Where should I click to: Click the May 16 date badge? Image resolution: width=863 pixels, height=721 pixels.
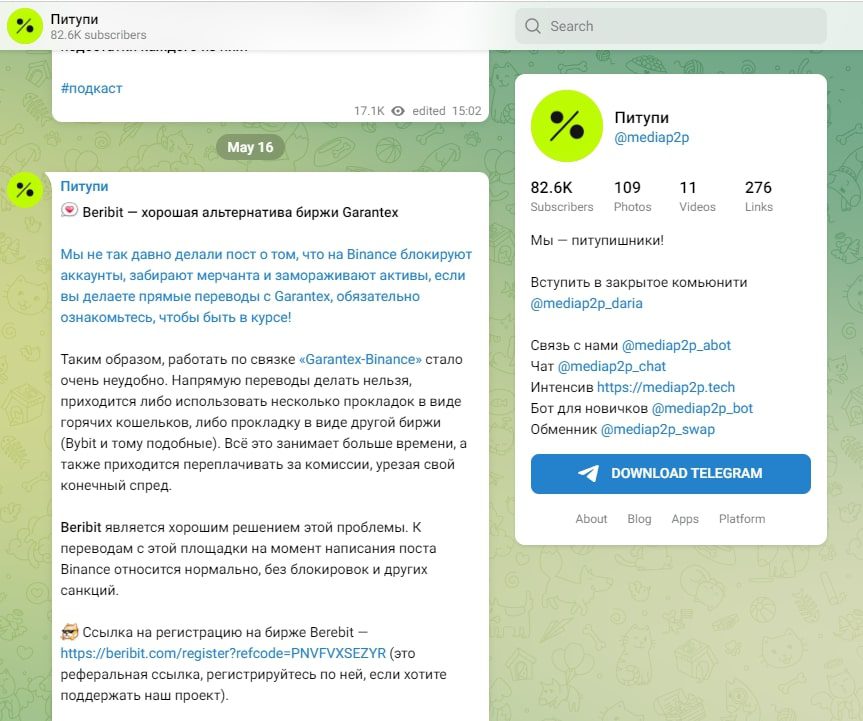(x=250, y=147)
